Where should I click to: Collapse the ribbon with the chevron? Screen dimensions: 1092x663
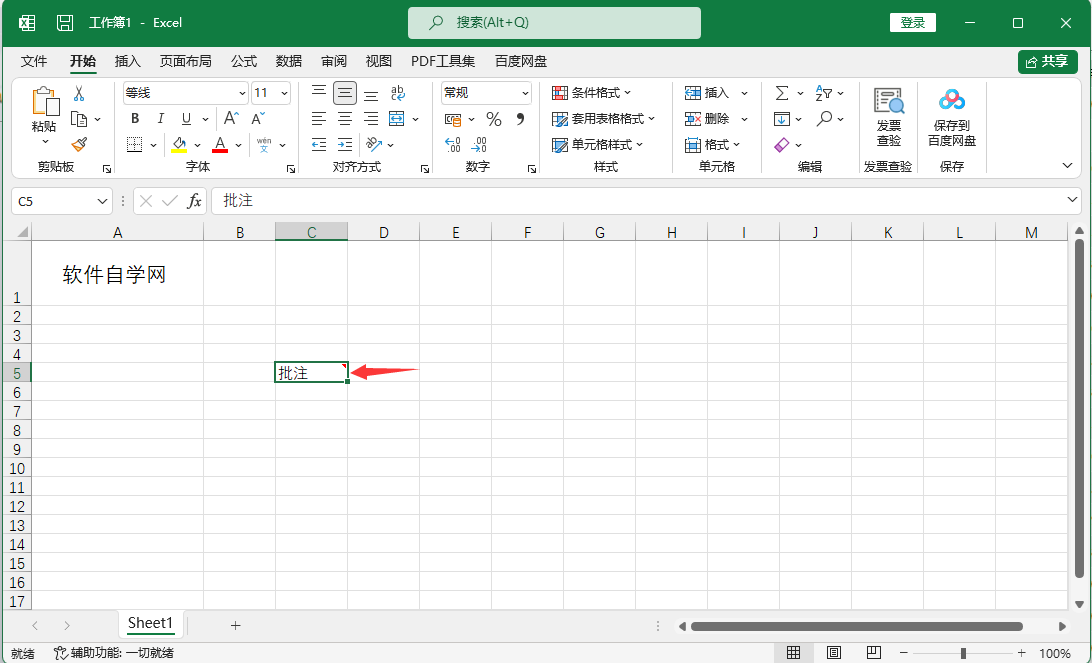[x=1067, y=166]
